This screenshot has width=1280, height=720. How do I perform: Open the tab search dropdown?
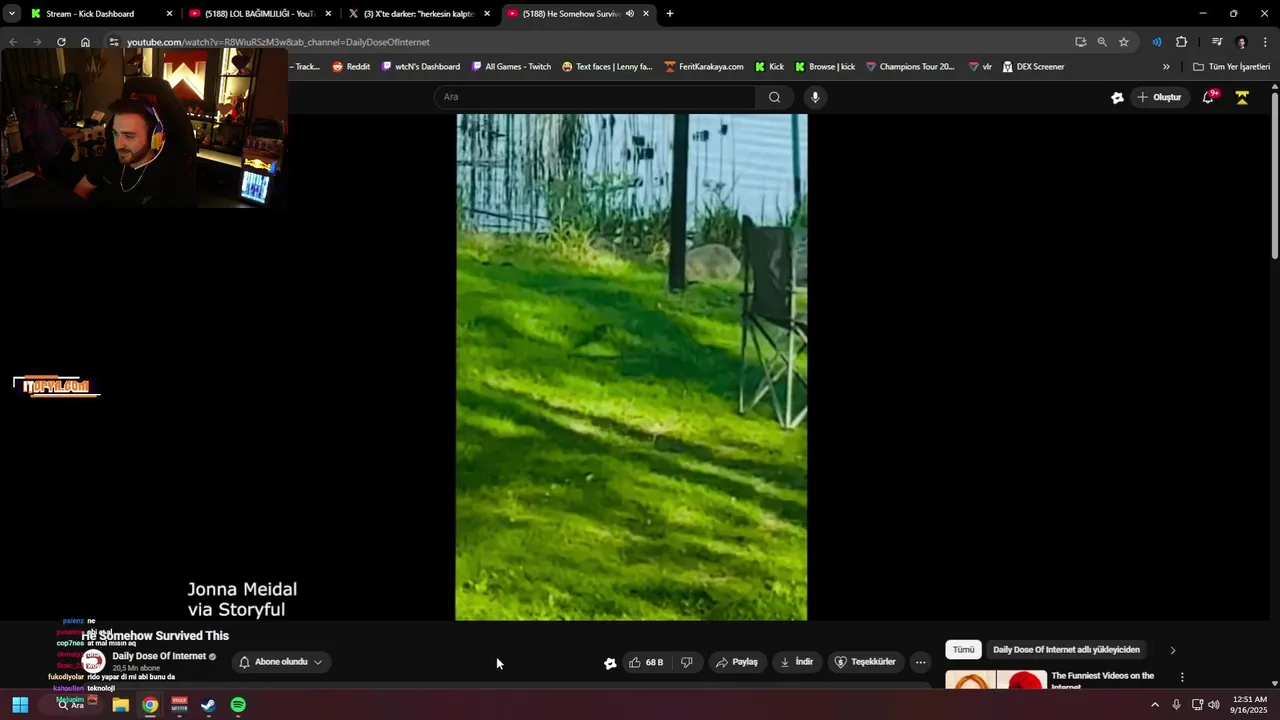[x=11, y=14]
